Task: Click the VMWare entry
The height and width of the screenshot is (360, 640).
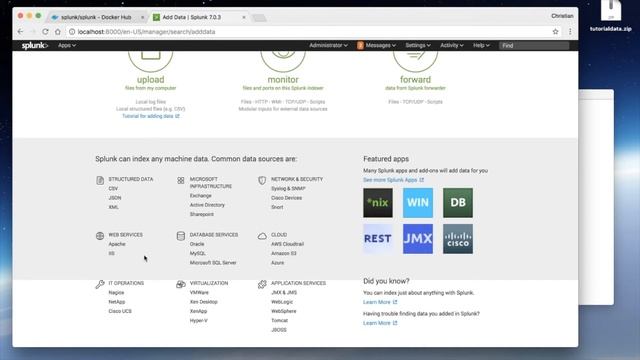Action: coord(199,293)
